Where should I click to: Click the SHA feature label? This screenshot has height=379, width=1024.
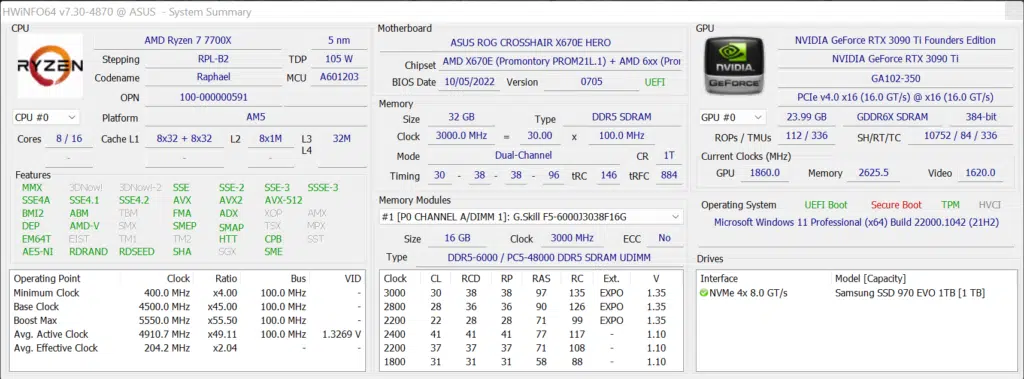click(182, 252)
